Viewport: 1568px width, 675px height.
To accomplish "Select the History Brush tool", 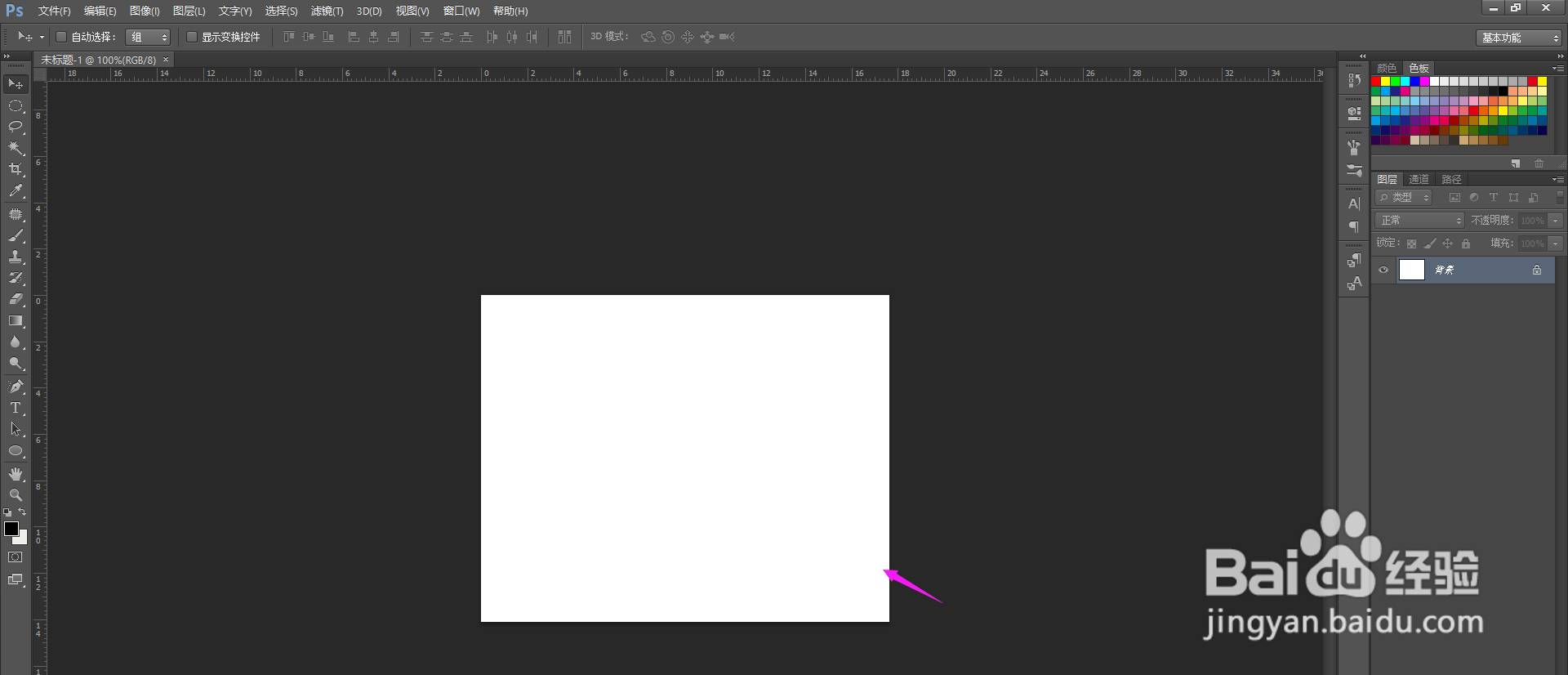I will point(16,278).
